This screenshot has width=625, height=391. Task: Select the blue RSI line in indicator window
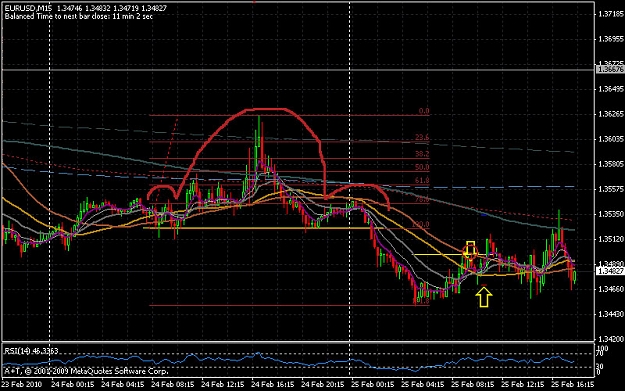(x=288, y=362)
